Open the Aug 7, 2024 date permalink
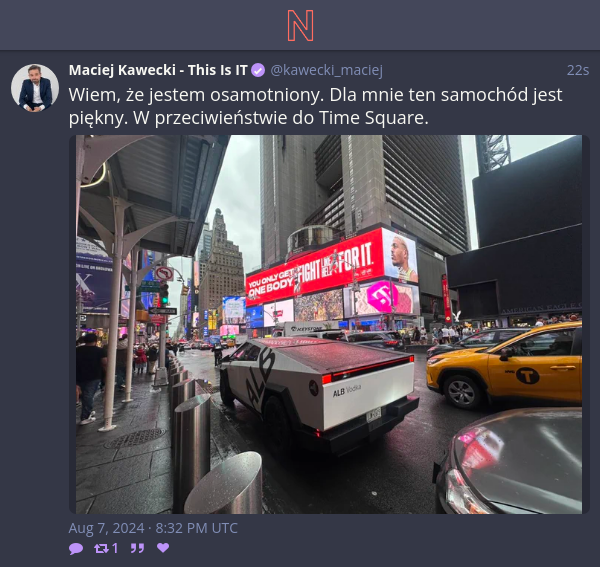This screenshot has width=600, height=567. (x=153, y=528)
